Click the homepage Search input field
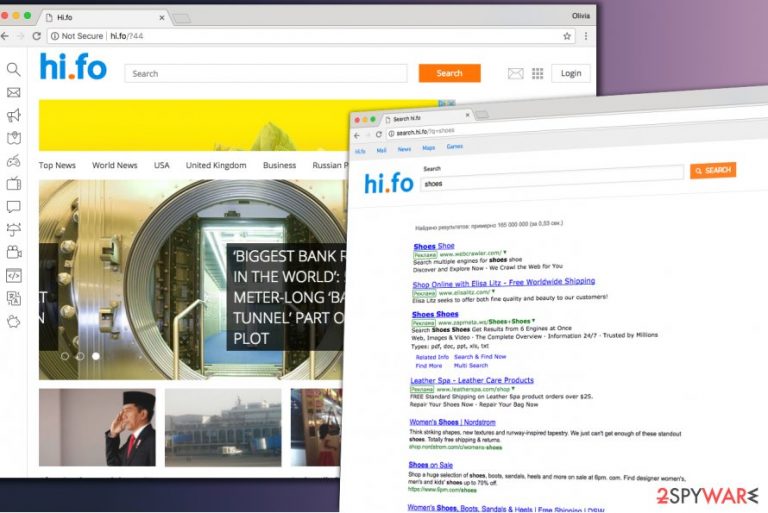 click(x=266, y=73)
